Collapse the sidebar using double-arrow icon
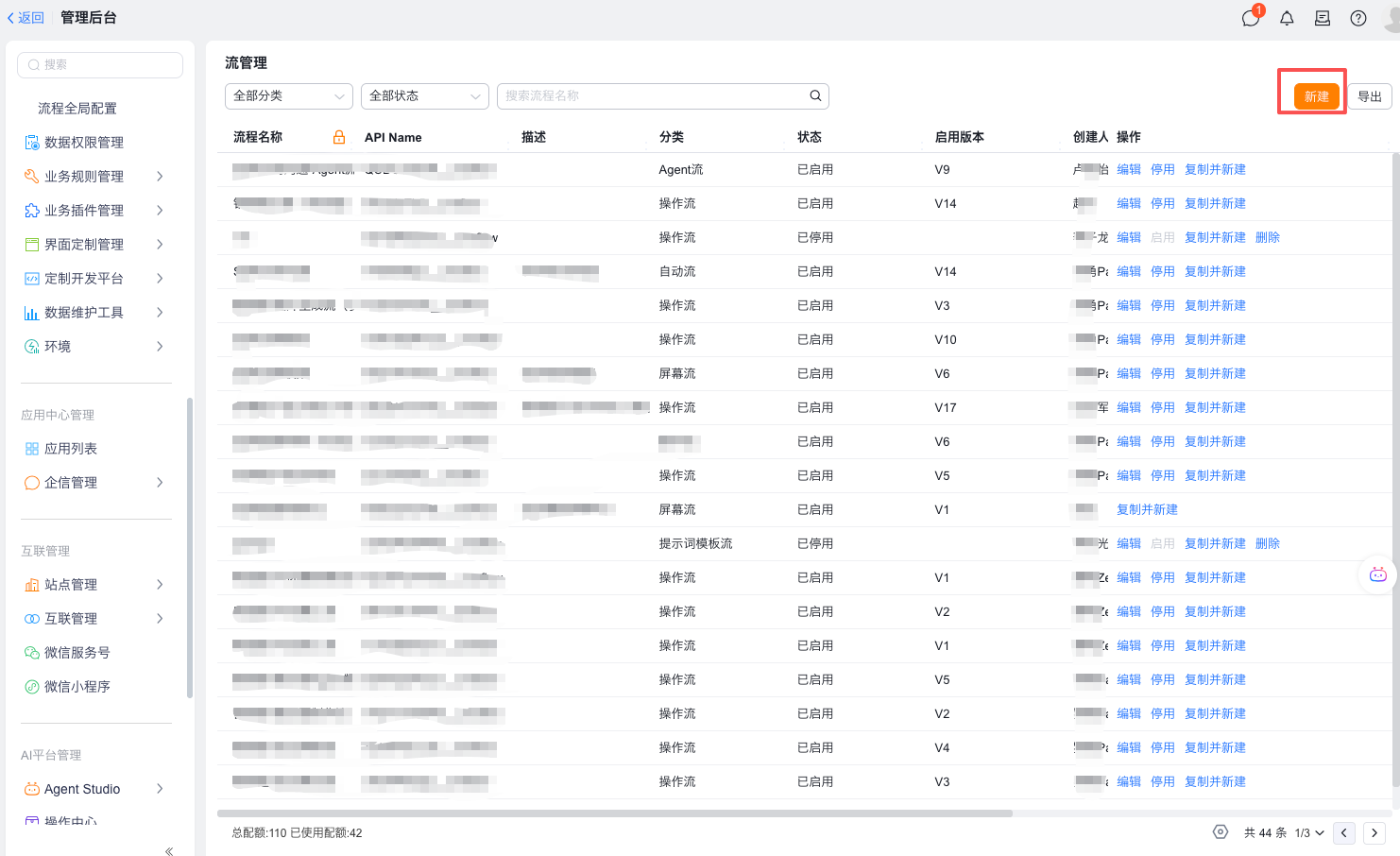The width and height of the screenshot is (1400, 856). click(x=169, y=851)
